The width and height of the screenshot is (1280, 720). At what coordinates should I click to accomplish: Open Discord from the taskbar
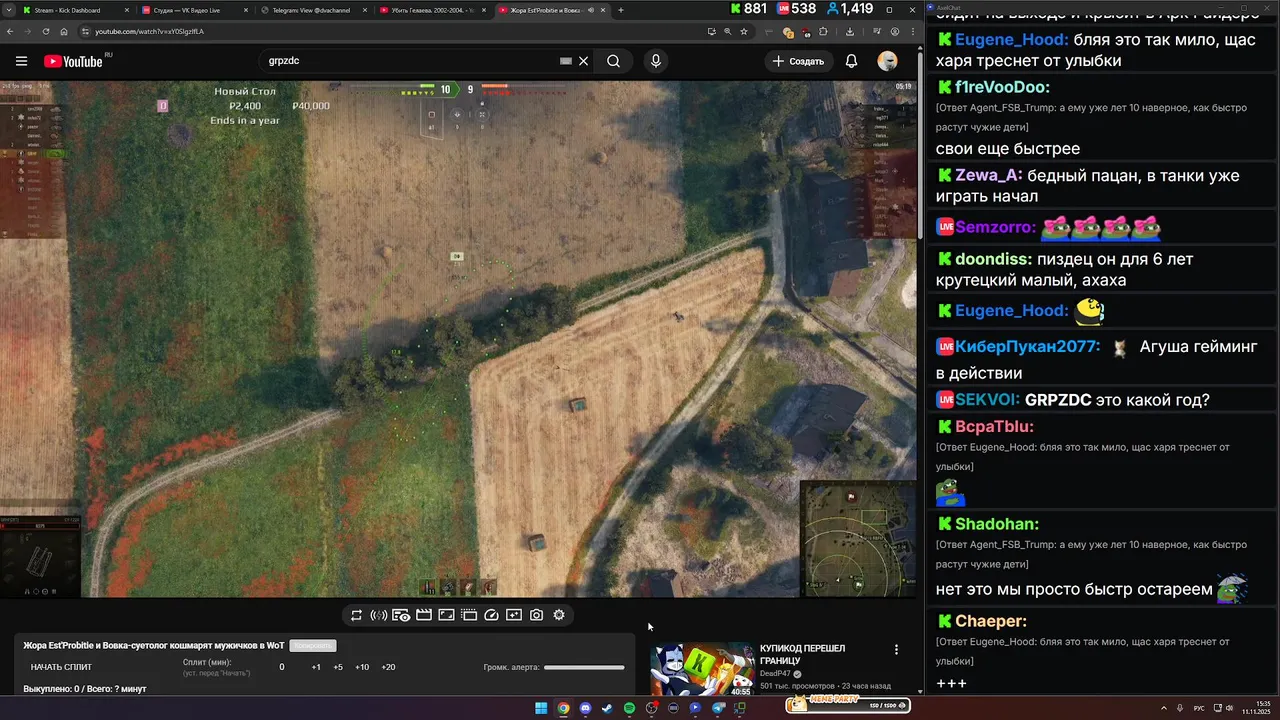pos(585,708)
